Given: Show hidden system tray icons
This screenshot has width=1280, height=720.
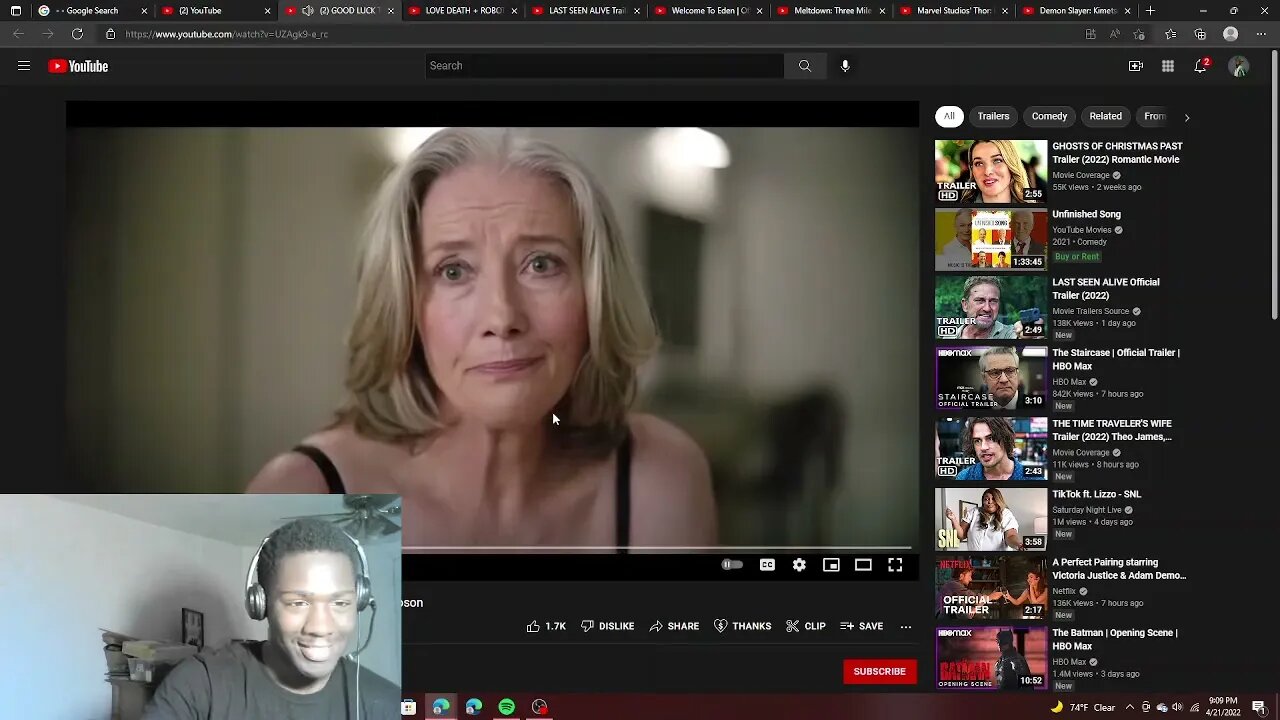Looking at the screenshot, I should click(1131, 707).
